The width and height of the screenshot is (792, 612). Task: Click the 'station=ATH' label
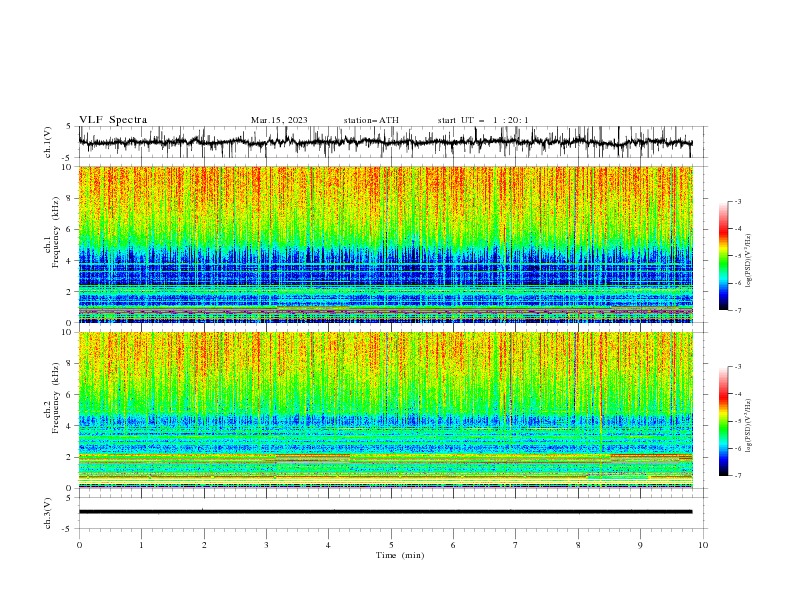(x=371, y=120)
